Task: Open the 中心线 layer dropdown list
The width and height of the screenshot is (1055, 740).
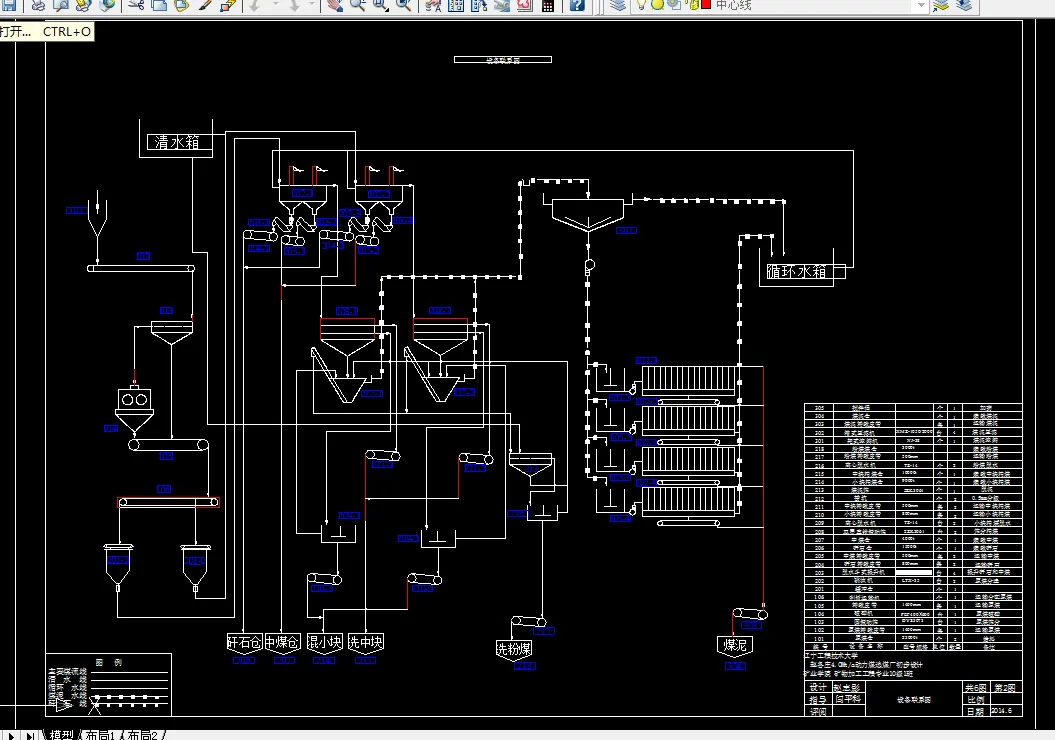Action: coord(921,5)
